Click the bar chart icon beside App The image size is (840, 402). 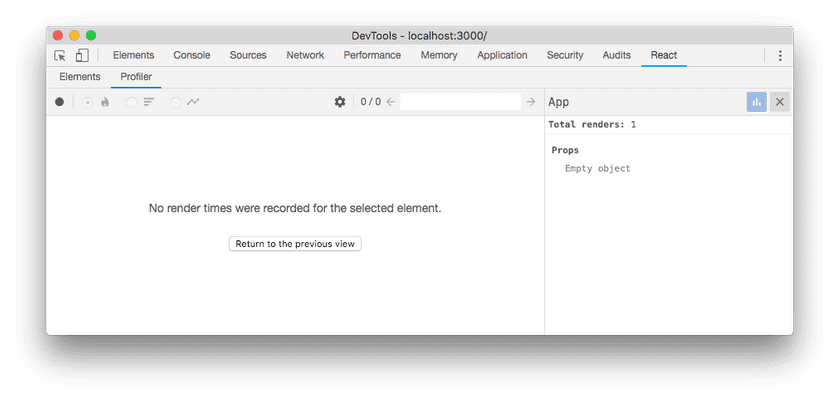click(756, 102)
